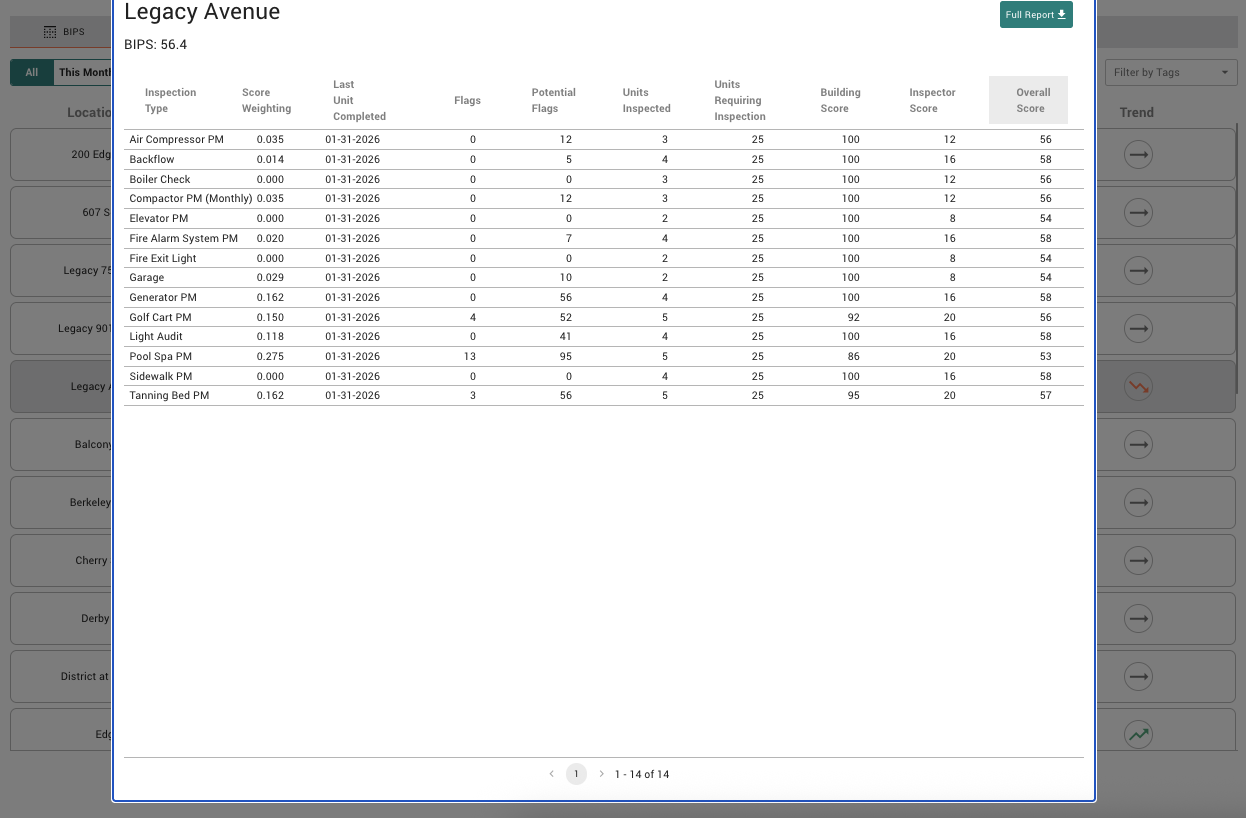1246x818 pixels.
Task: Select the All filter button
Action: [32, 72]
